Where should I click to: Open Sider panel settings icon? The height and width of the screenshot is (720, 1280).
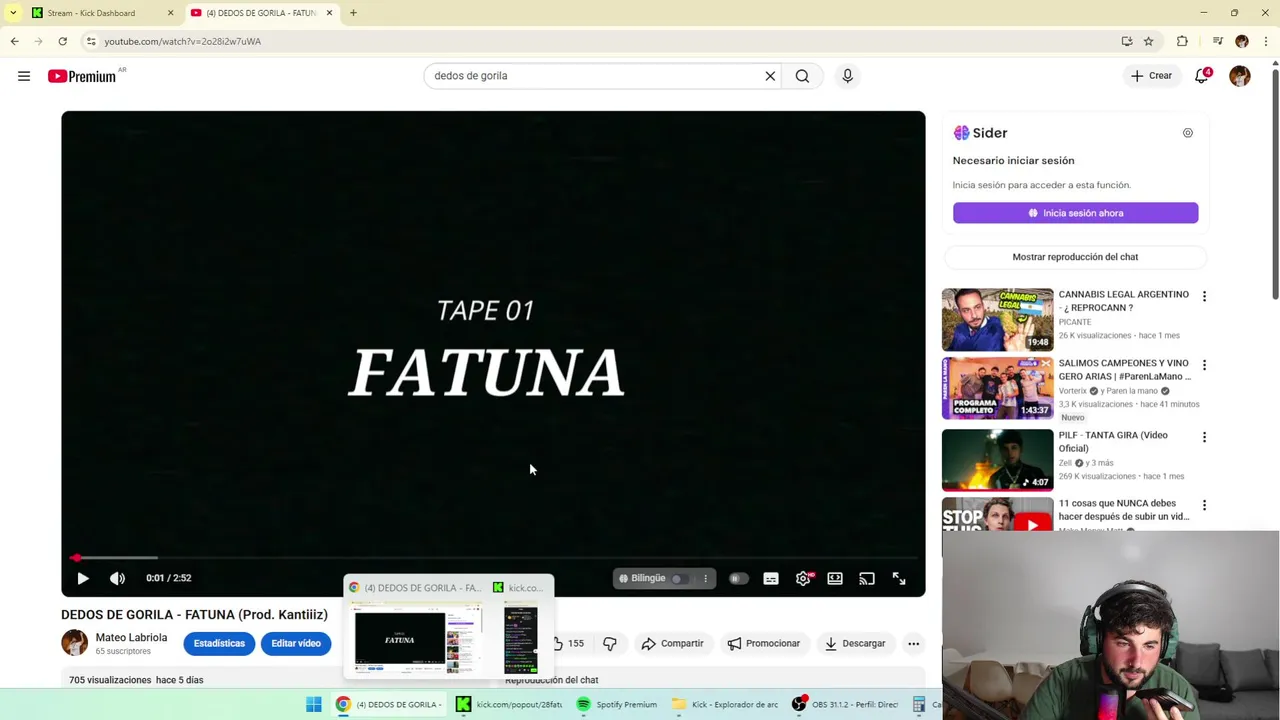(x=1188, y=133)
